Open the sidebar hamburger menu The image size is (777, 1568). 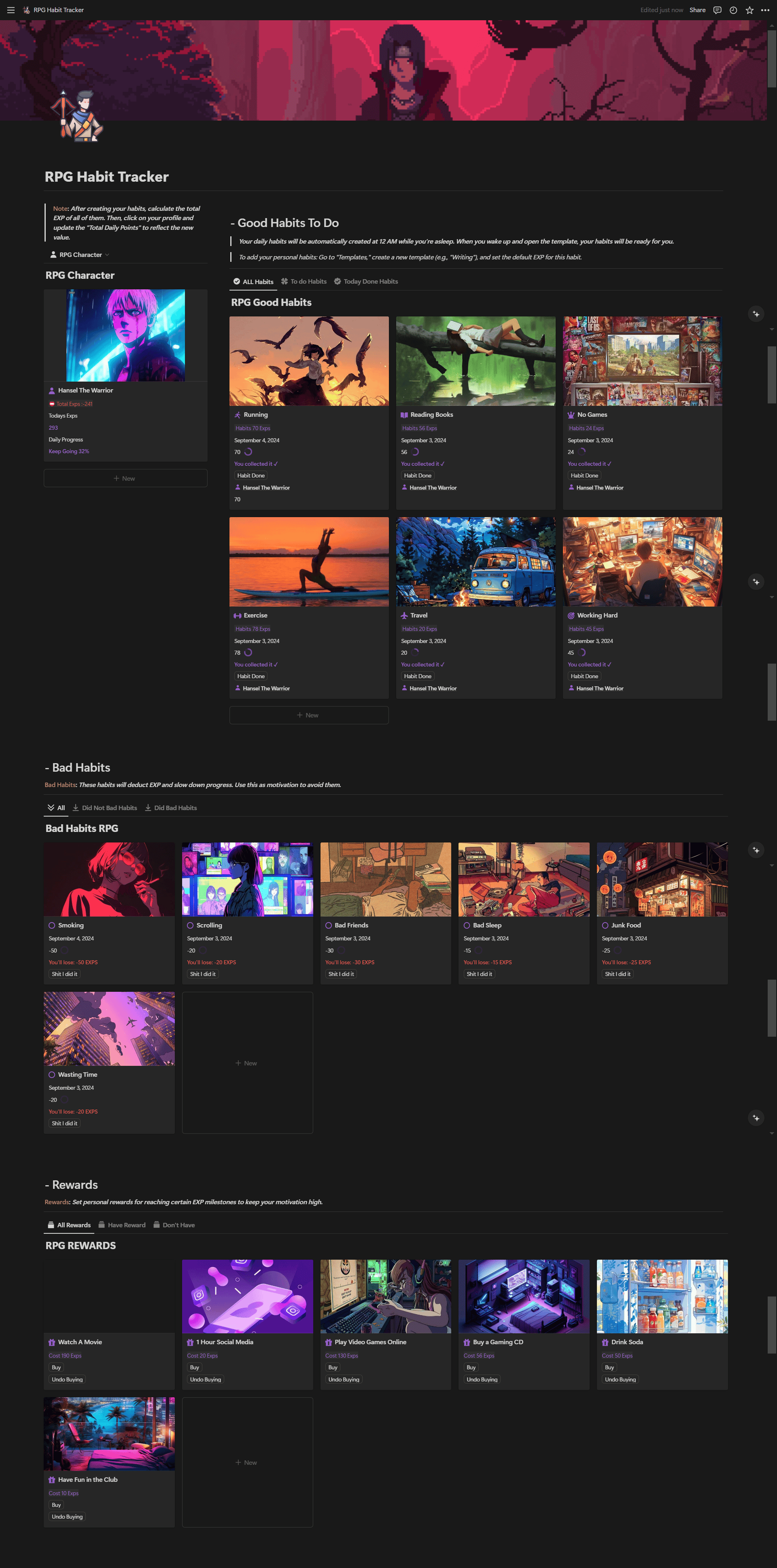click(x=11, y=10)
